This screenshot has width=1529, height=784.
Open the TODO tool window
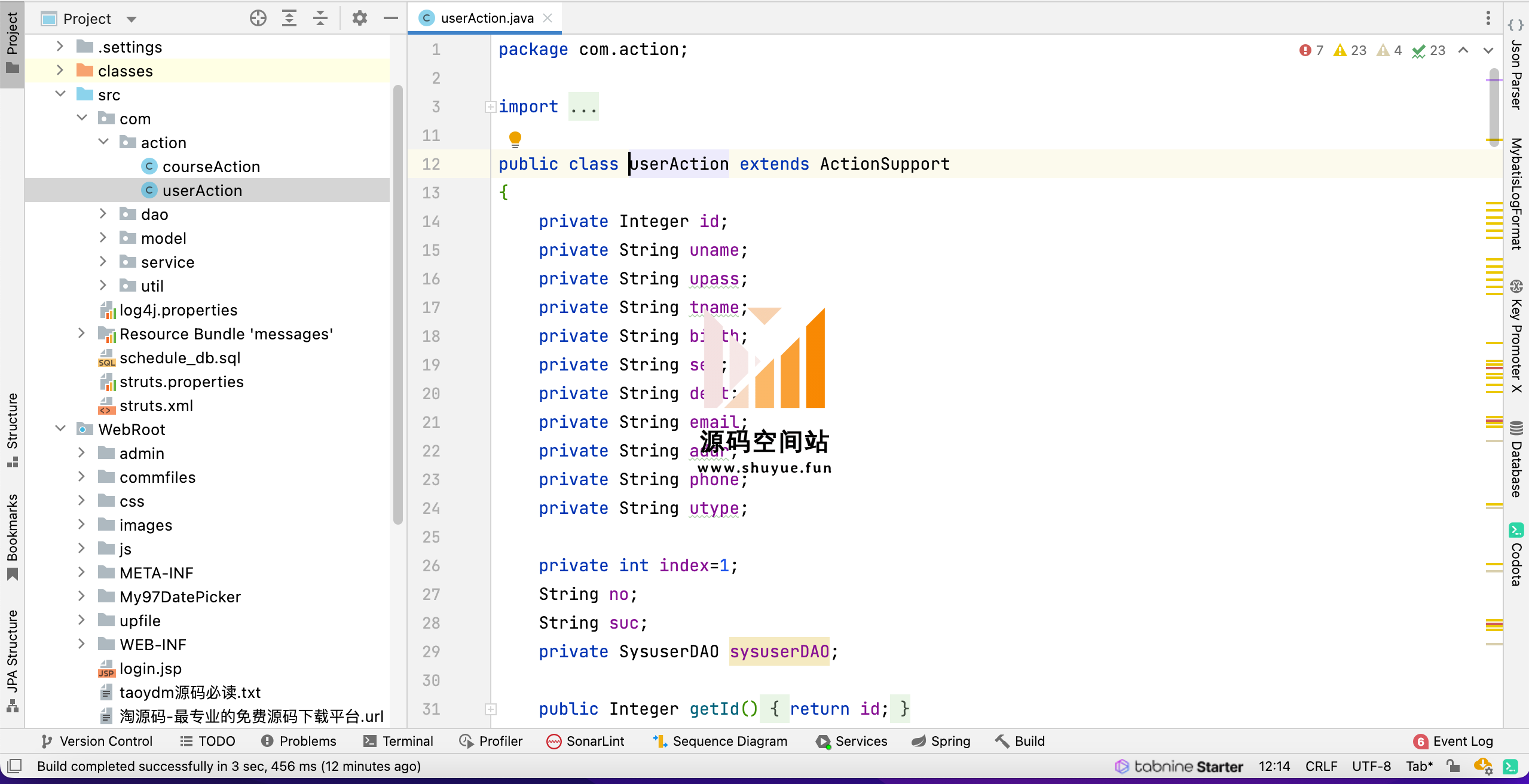(x=208, y=741)
